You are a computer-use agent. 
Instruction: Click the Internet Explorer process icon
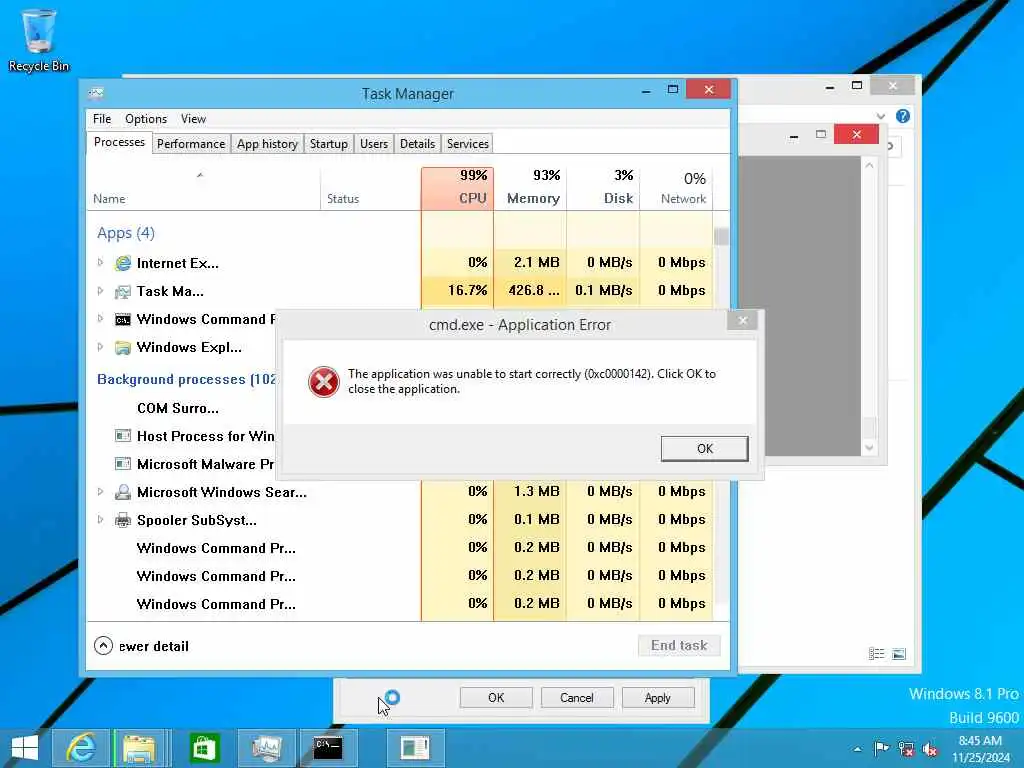[x=123, y=263]
